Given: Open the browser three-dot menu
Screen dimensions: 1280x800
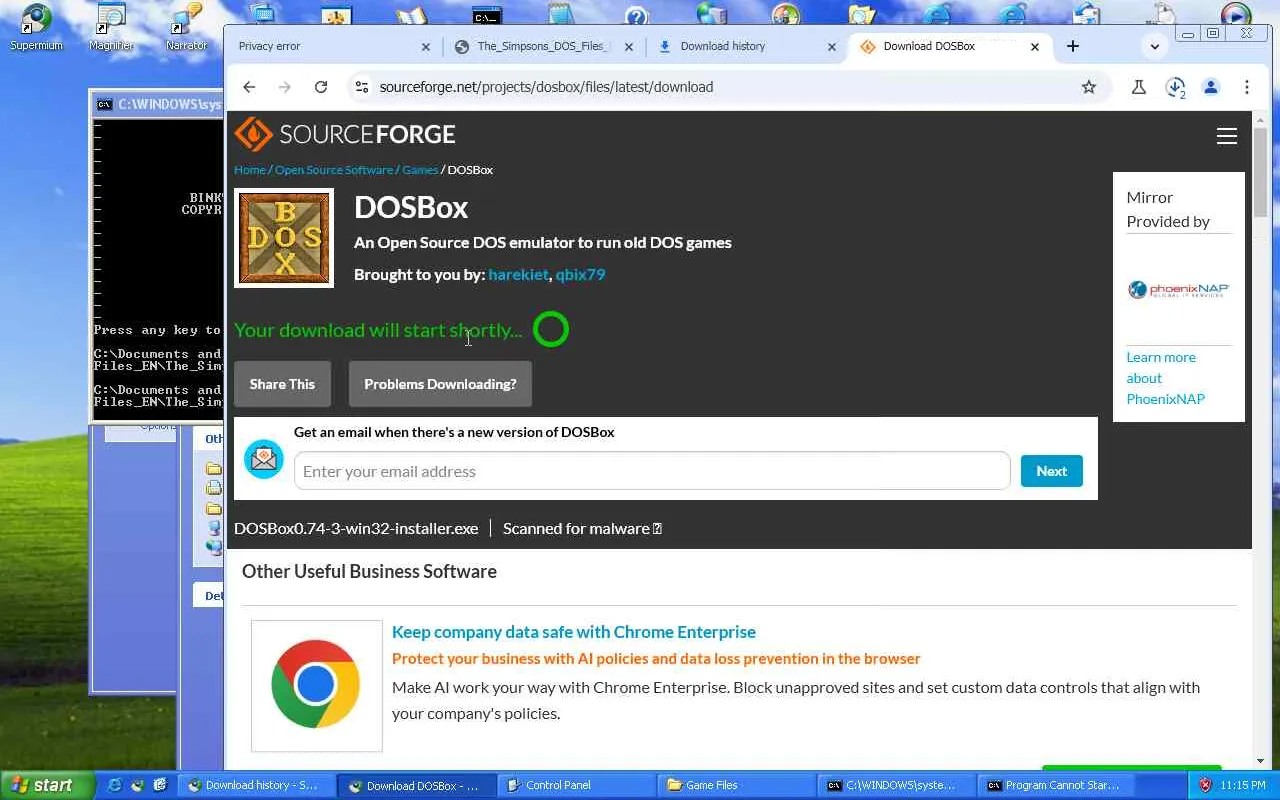Looking at the screenshot, I should 1247,87.
